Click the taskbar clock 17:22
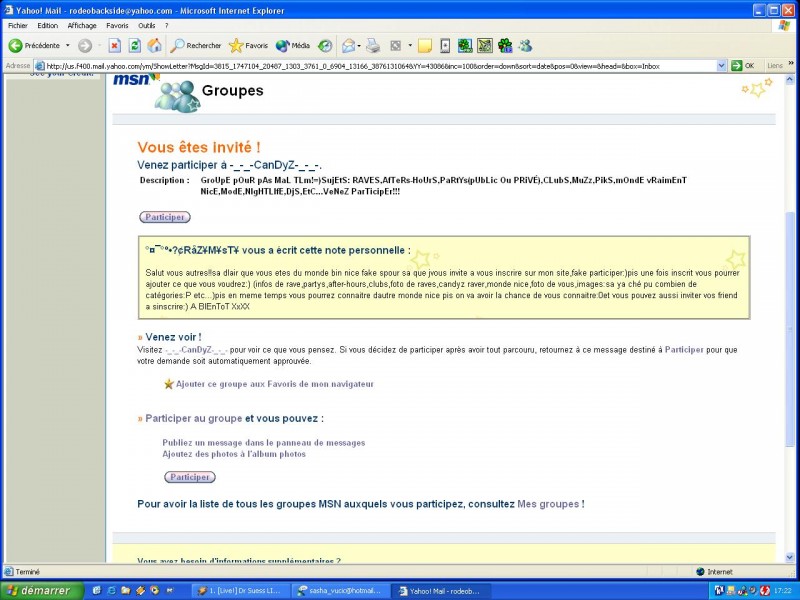The height and width of the screenshot is (600, 800). (x=783, y=591)
